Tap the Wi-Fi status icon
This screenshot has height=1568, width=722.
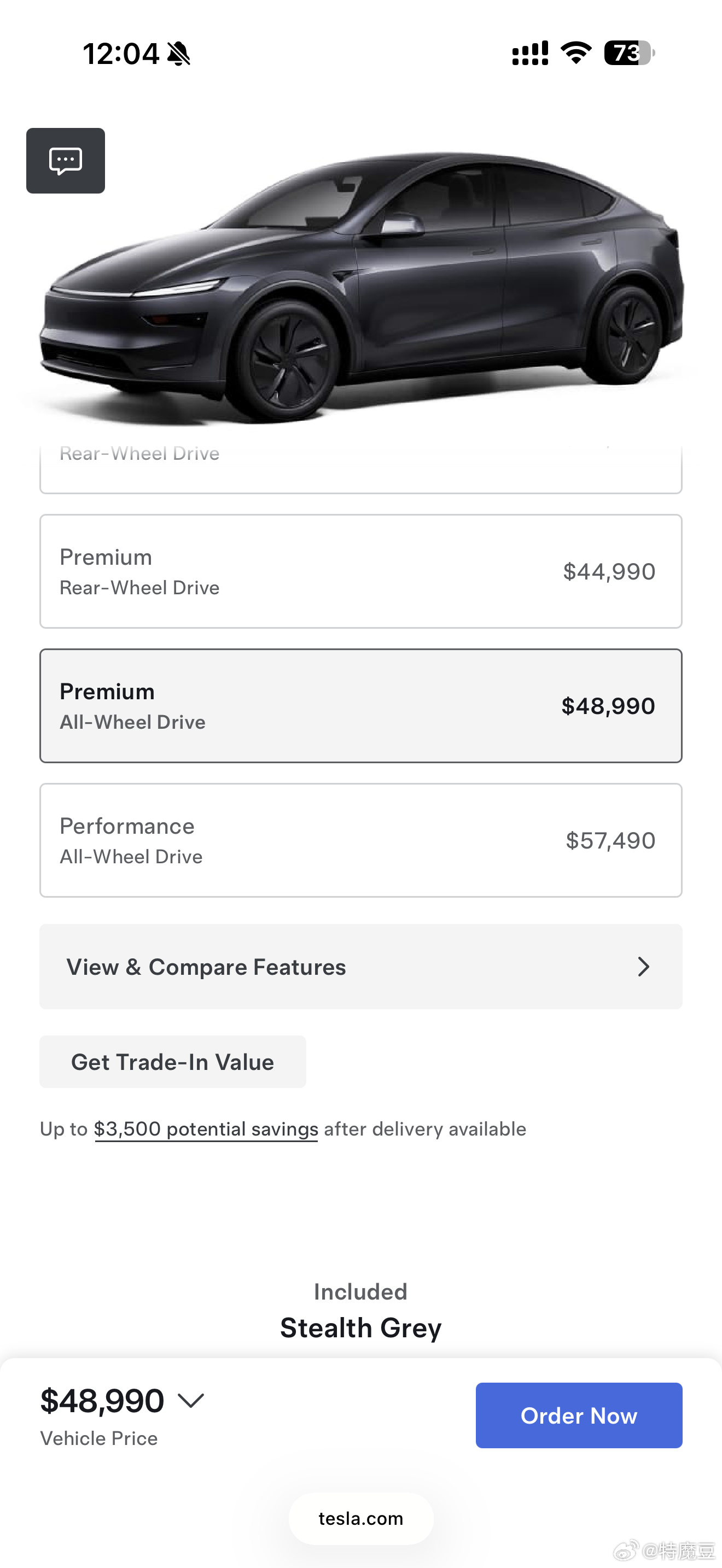point(576,53)
